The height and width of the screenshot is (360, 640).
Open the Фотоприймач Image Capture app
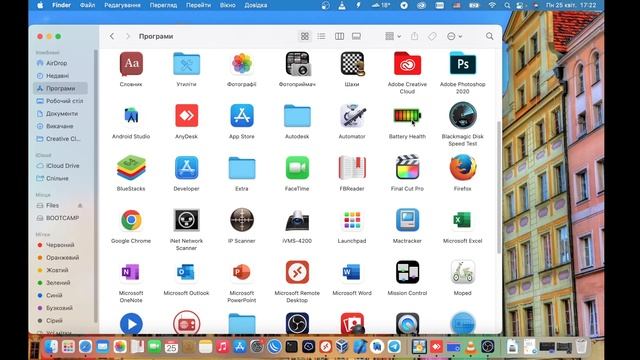tap(297, 64)
